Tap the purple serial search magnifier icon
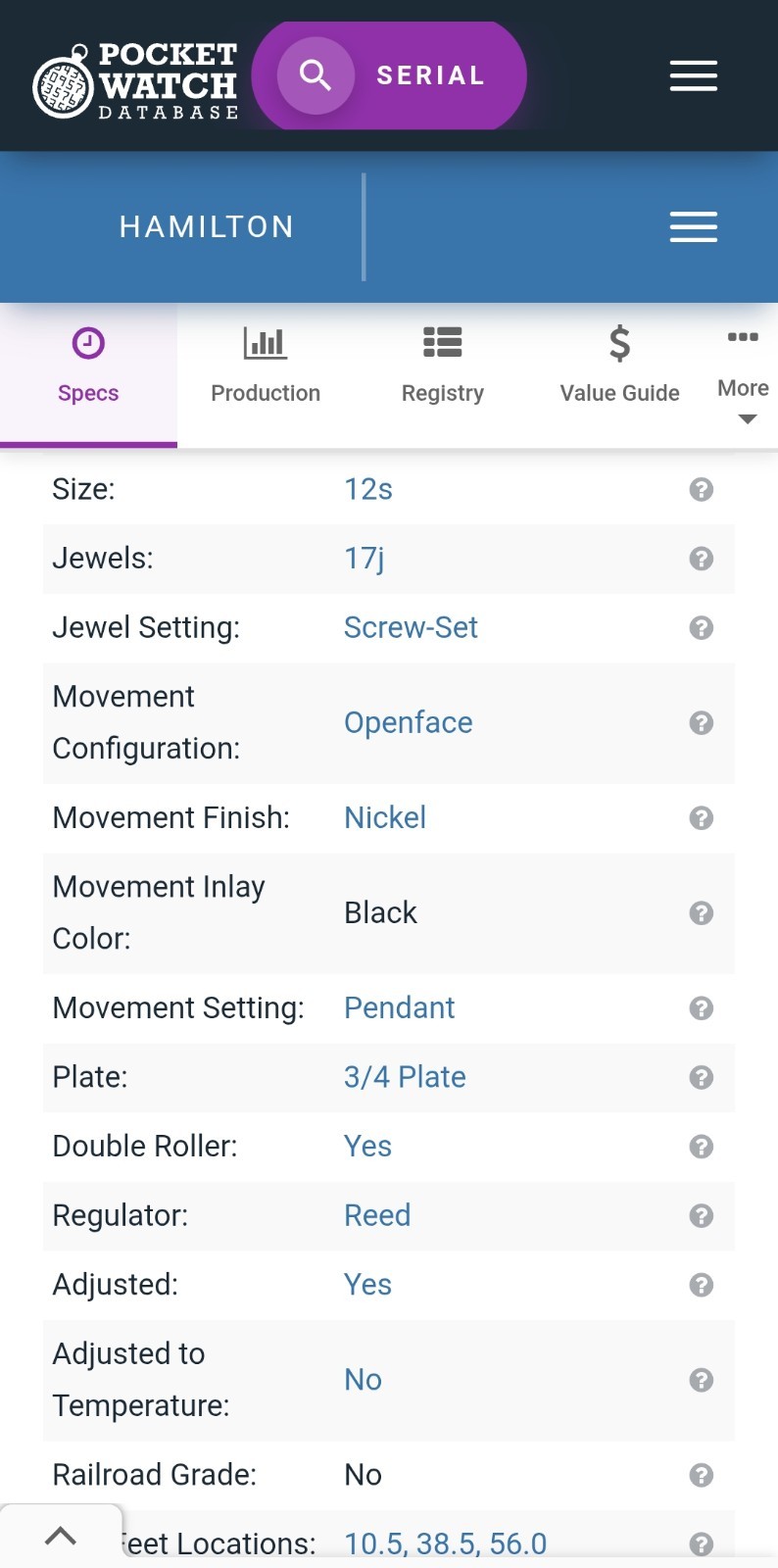778x1568 pixels. [315, 75]
